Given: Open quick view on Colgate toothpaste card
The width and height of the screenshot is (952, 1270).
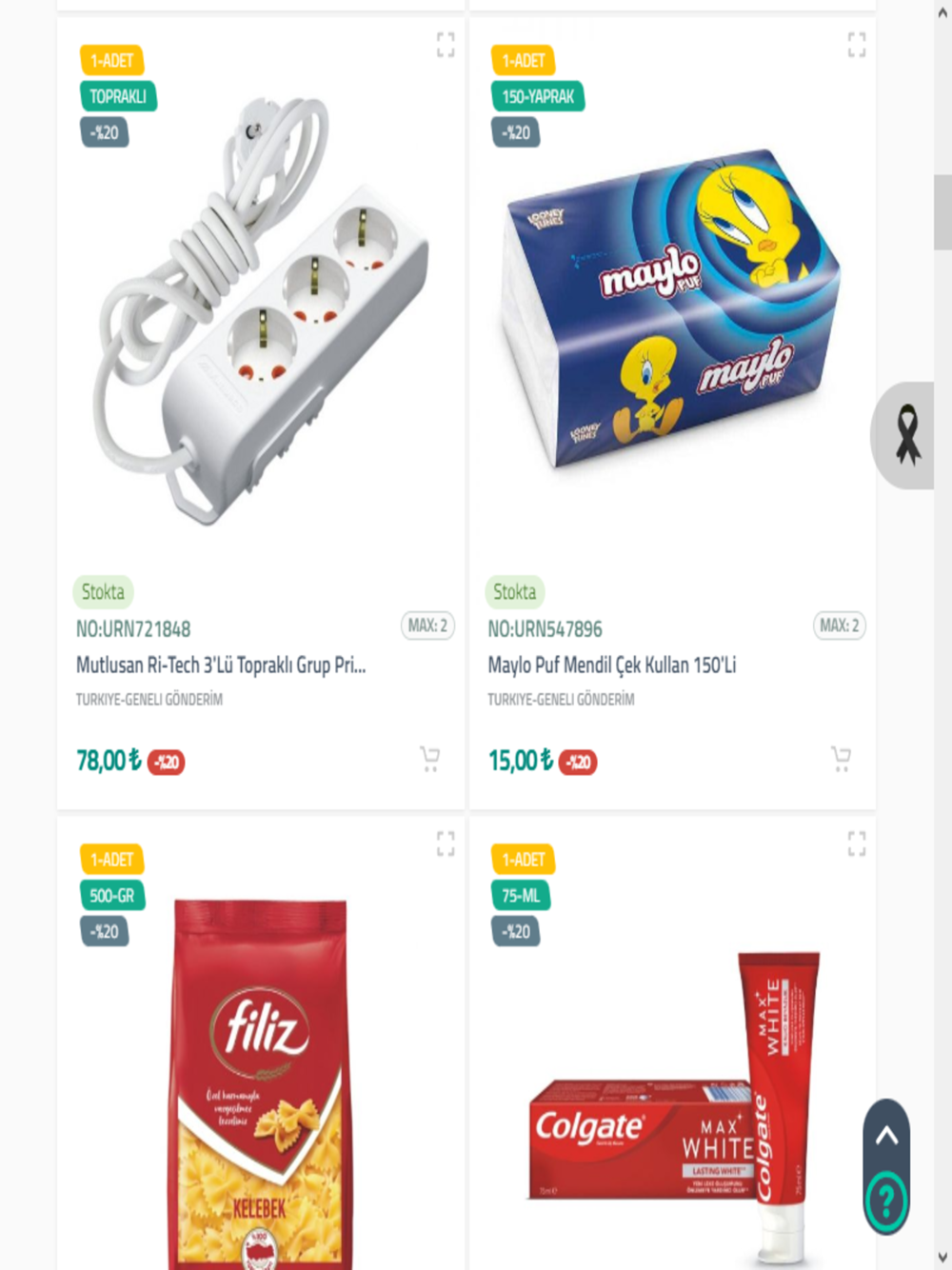Looking at the screenshot, I should [857, 843].
